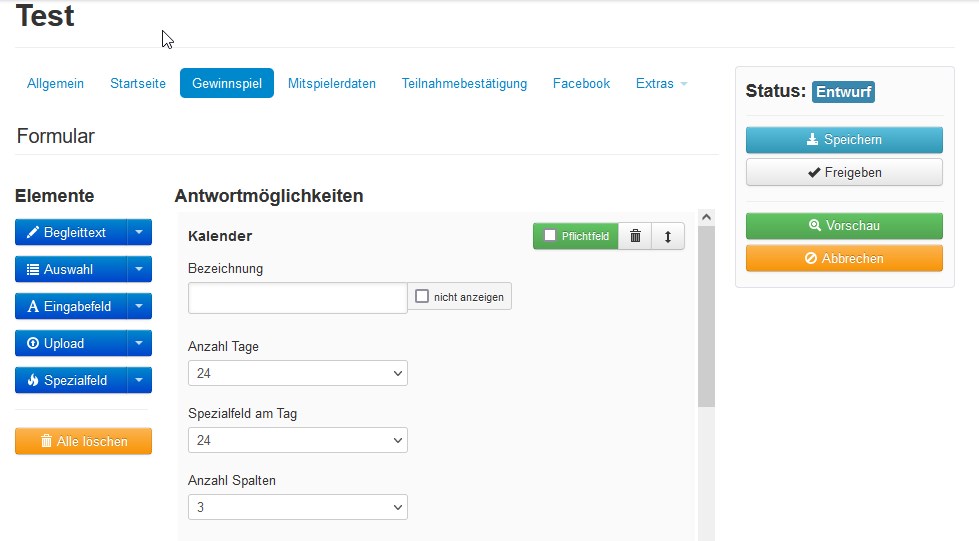979x541 pixels.
Task: Click the Vorschau magnifier button
Action: (843, 226)
